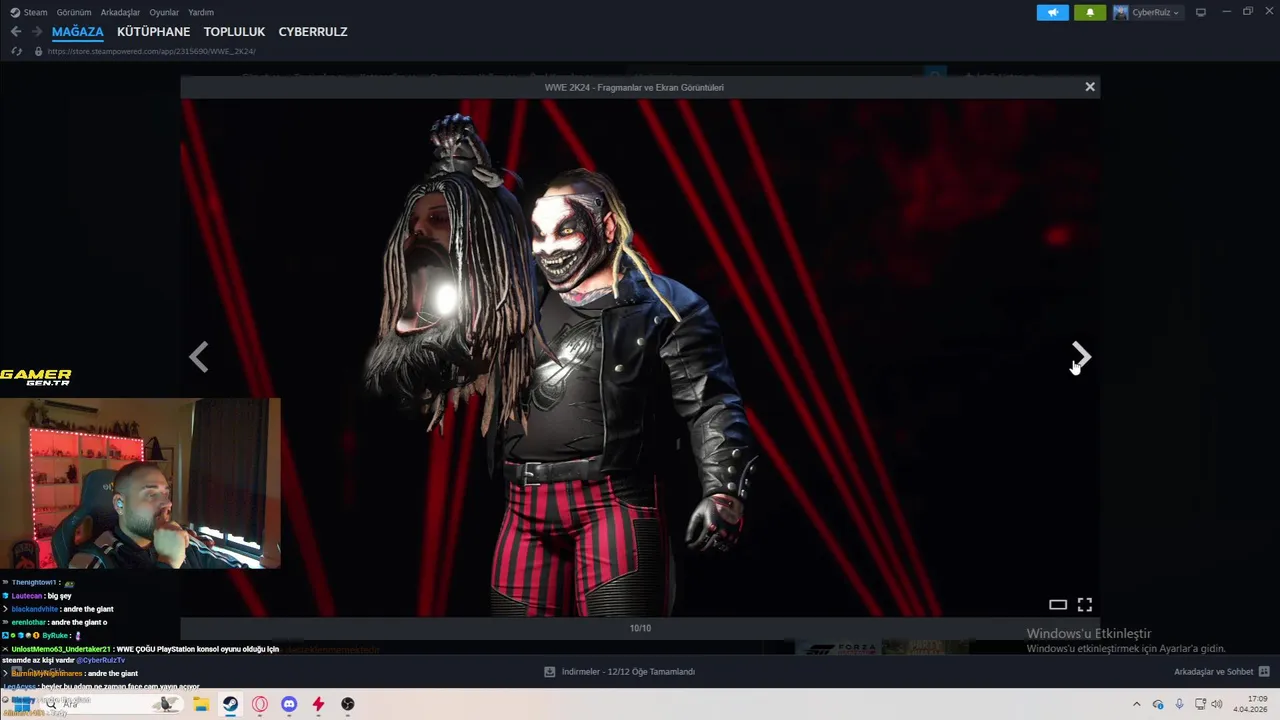Screen dimensions: 1280x720
Task: Click the downloads tray icon
Action: point(549,671)
